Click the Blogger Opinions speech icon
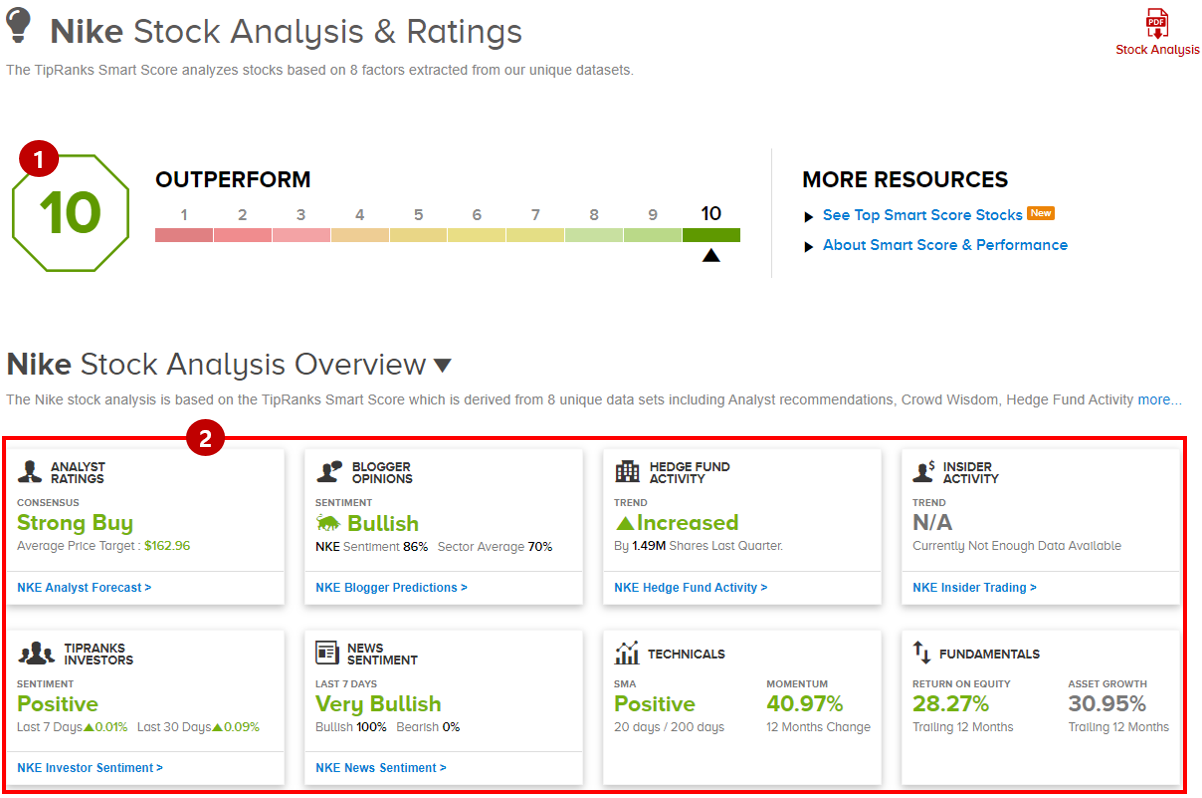1202x798 pixels. pos(330,472)
